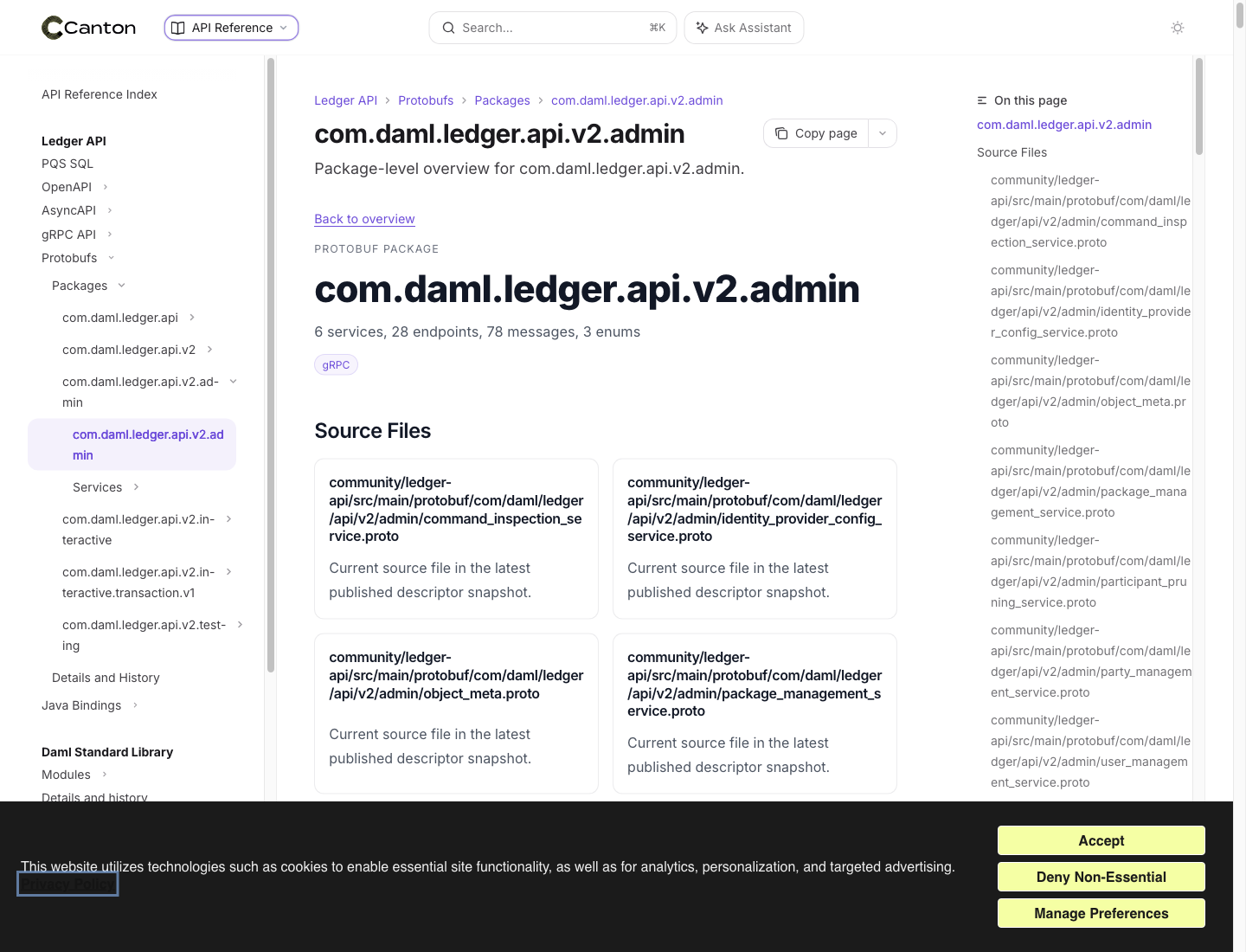This screenshot has height=952, width=1246.
Task: Open the object_meta.proto card
Action: [x=456, y=713]
